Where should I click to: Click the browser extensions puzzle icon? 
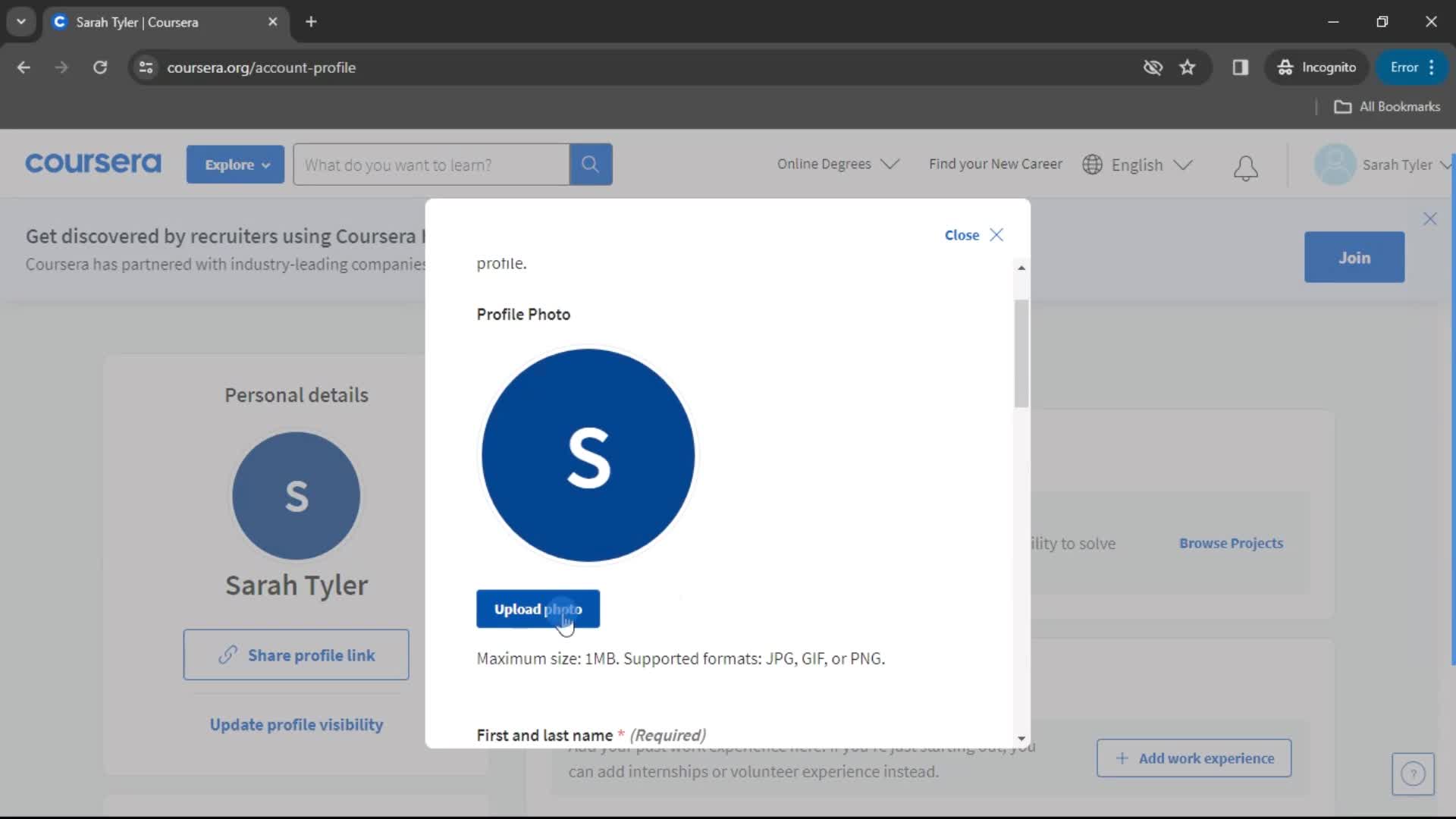click(1240, 67)
